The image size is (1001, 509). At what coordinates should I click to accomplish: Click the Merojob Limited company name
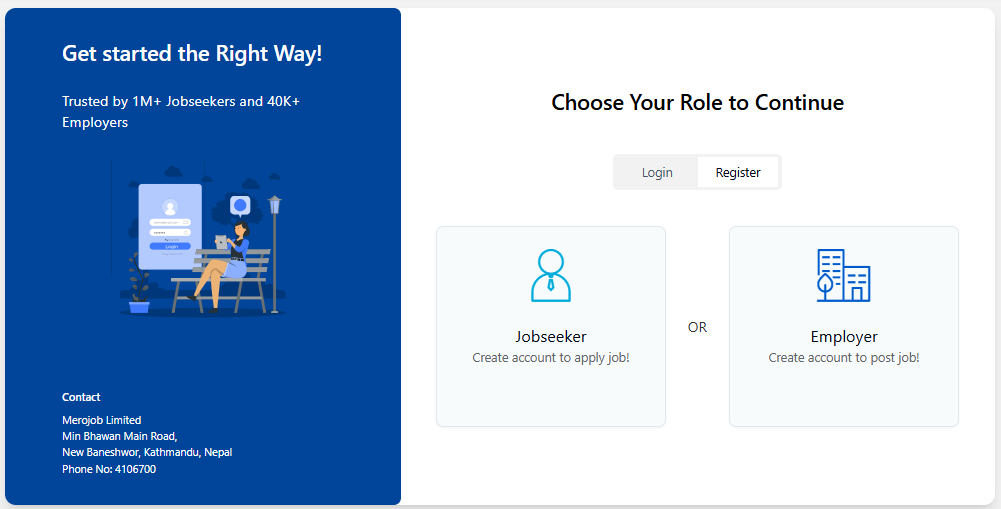pyautogui.click(x=102, y=420)
